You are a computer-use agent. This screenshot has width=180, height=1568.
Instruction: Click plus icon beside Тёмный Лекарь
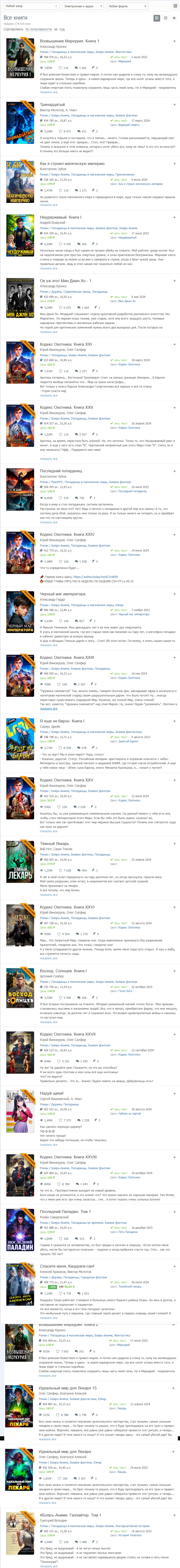click(x=175, y=844)
